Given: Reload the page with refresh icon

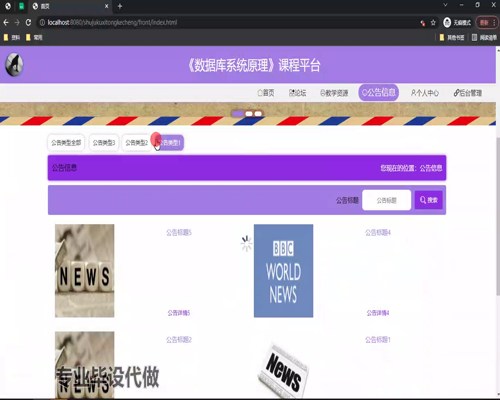Looking at the screenshot, I should [x=28, y=22].
